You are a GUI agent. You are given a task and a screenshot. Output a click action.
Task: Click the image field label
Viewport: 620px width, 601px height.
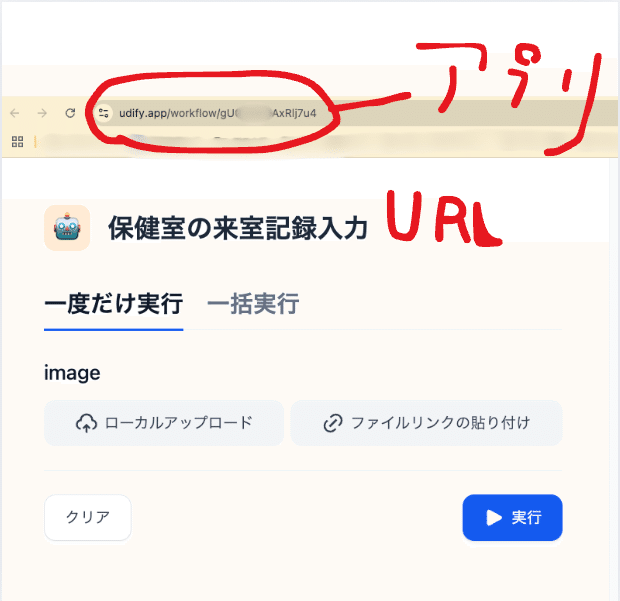click(72, 373)
